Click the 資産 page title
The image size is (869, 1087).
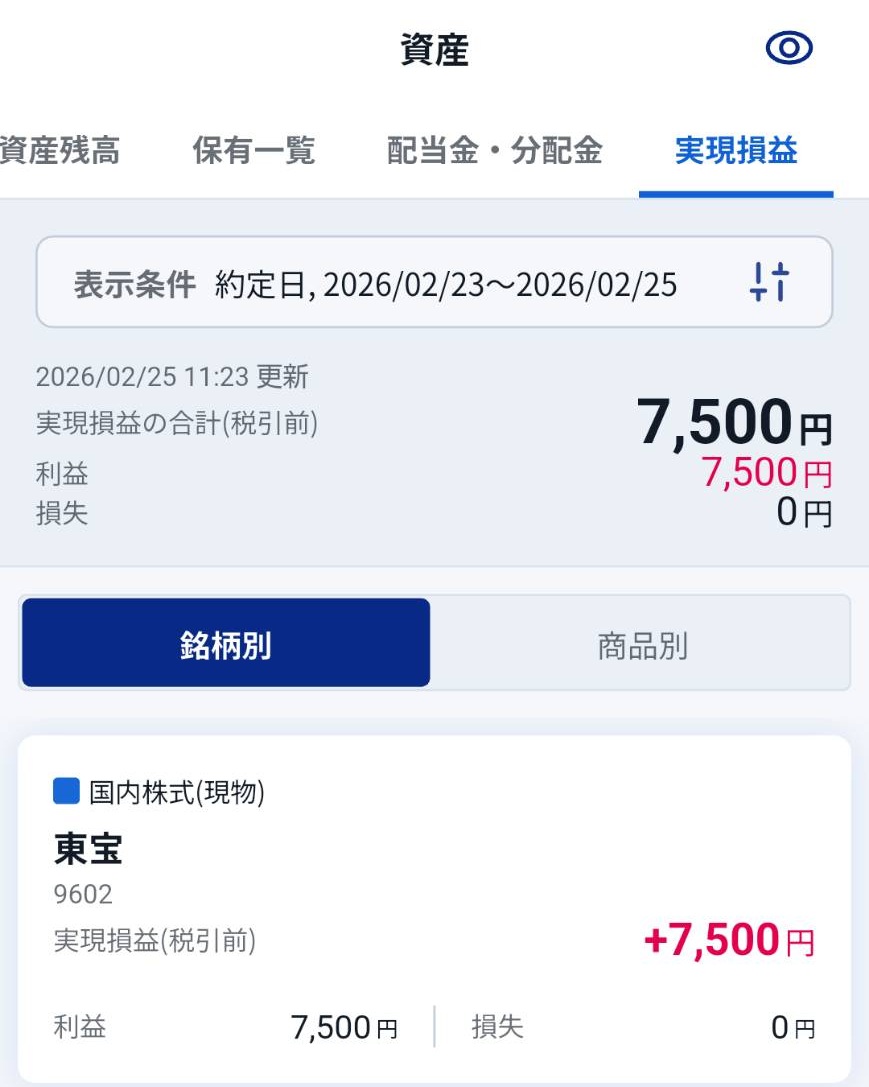coord(434,51)
